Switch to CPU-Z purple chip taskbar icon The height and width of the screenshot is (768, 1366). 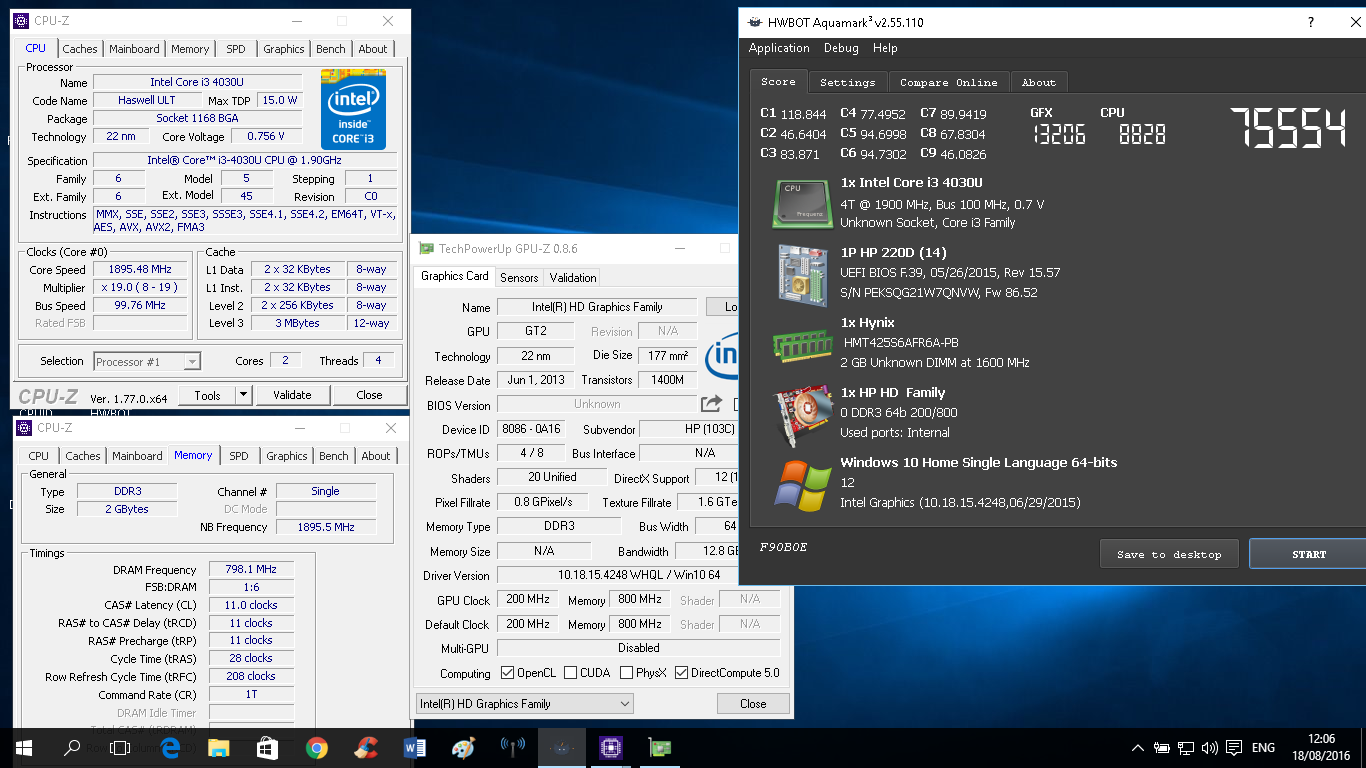click(610, 747)
